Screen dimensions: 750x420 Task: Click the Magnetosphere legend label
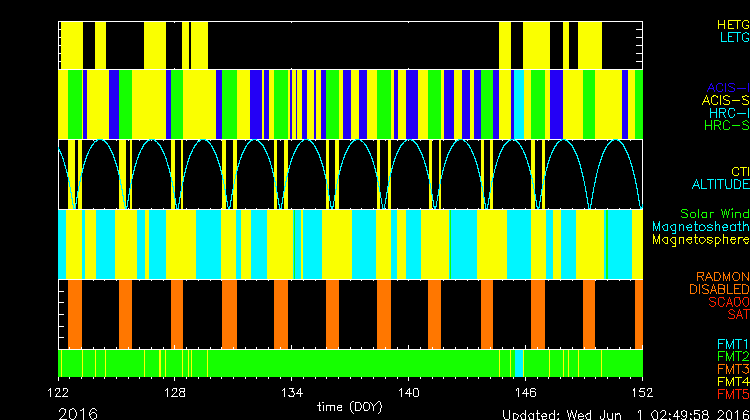(700, 240)
